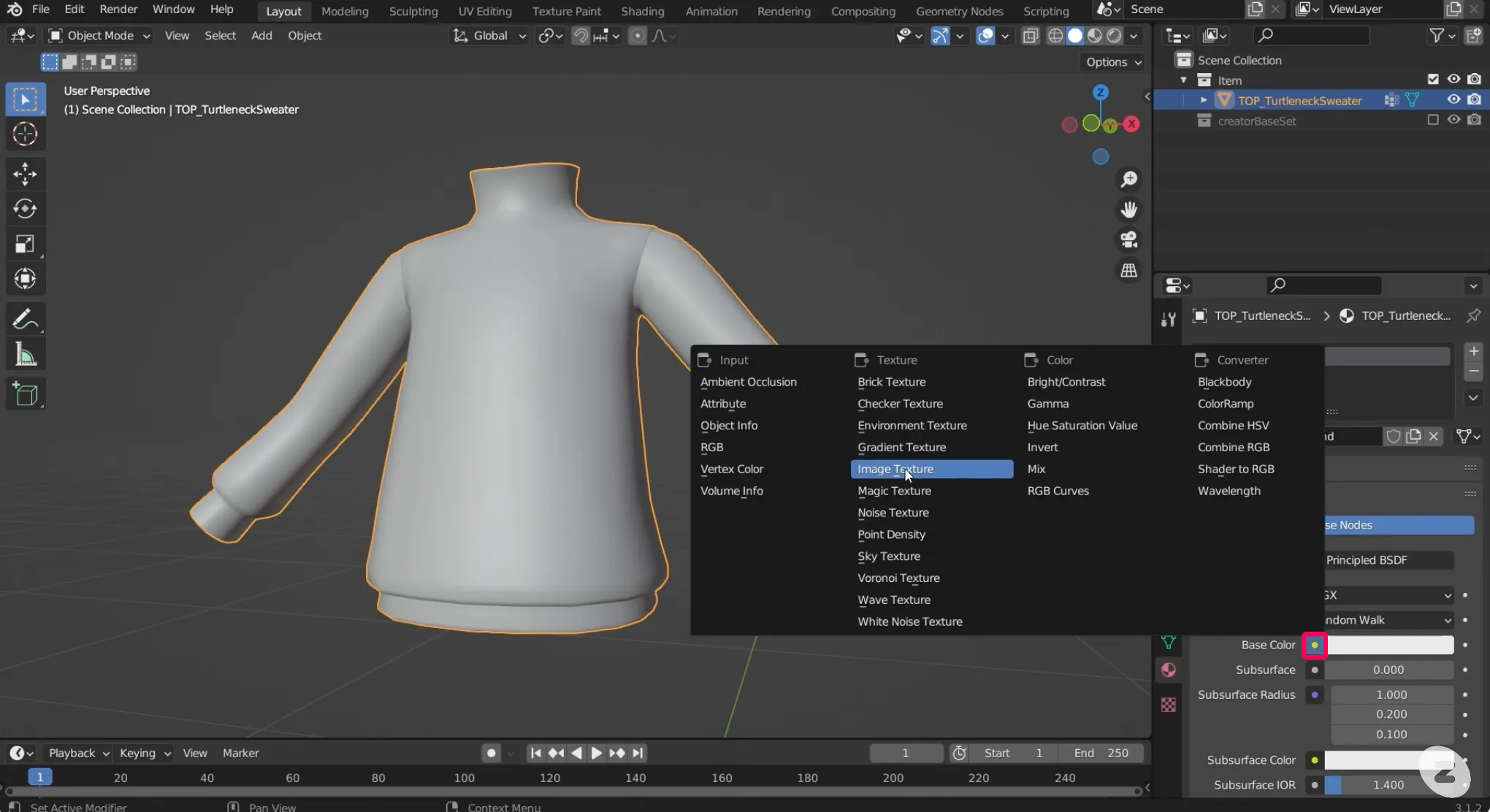The width and height of the screenshot is (1490, 812).
Task: Enable the creatorBaseSet collection checkbox
Action: click(x=1433, y=120)
